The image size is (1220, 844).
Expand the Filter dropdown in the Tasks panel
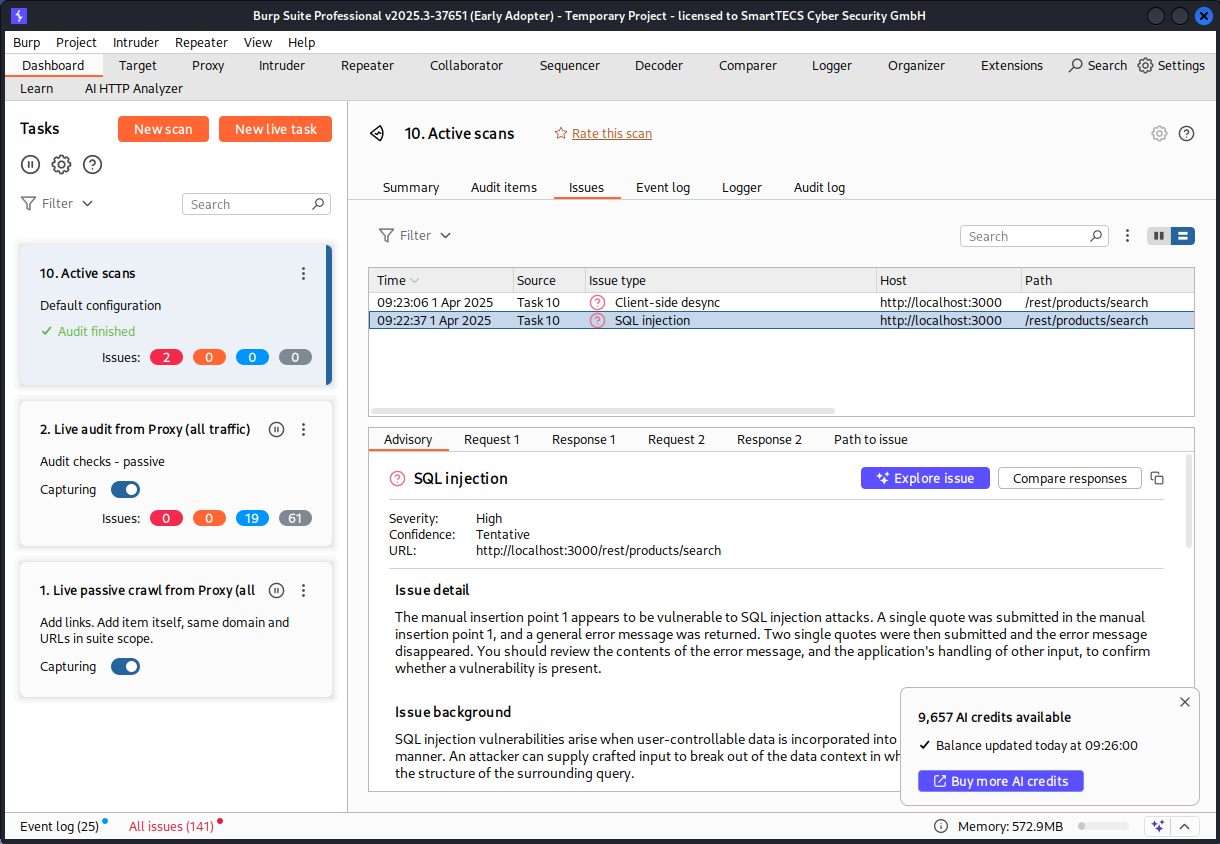[x=57, y=203]
